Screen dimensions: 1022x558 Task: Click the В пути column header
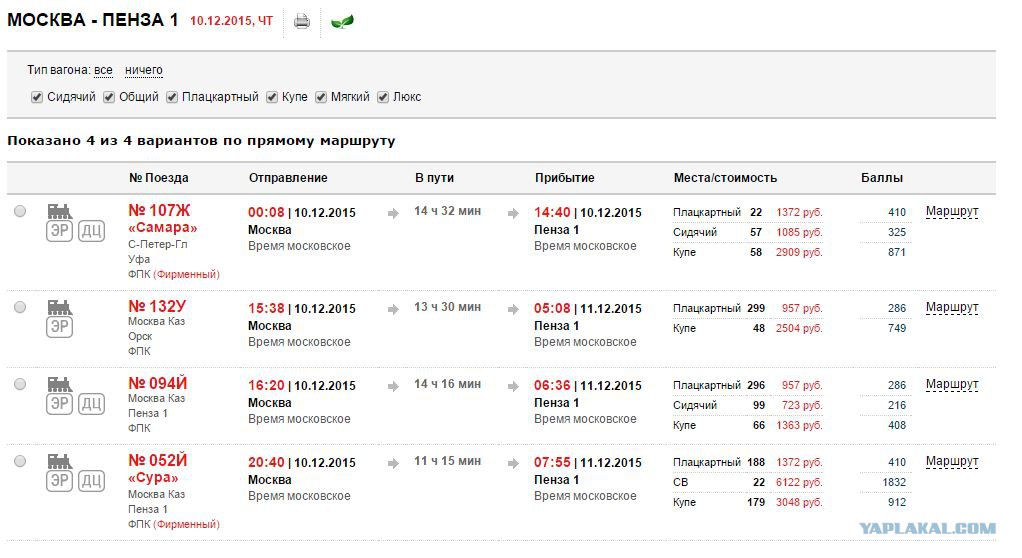434,177
